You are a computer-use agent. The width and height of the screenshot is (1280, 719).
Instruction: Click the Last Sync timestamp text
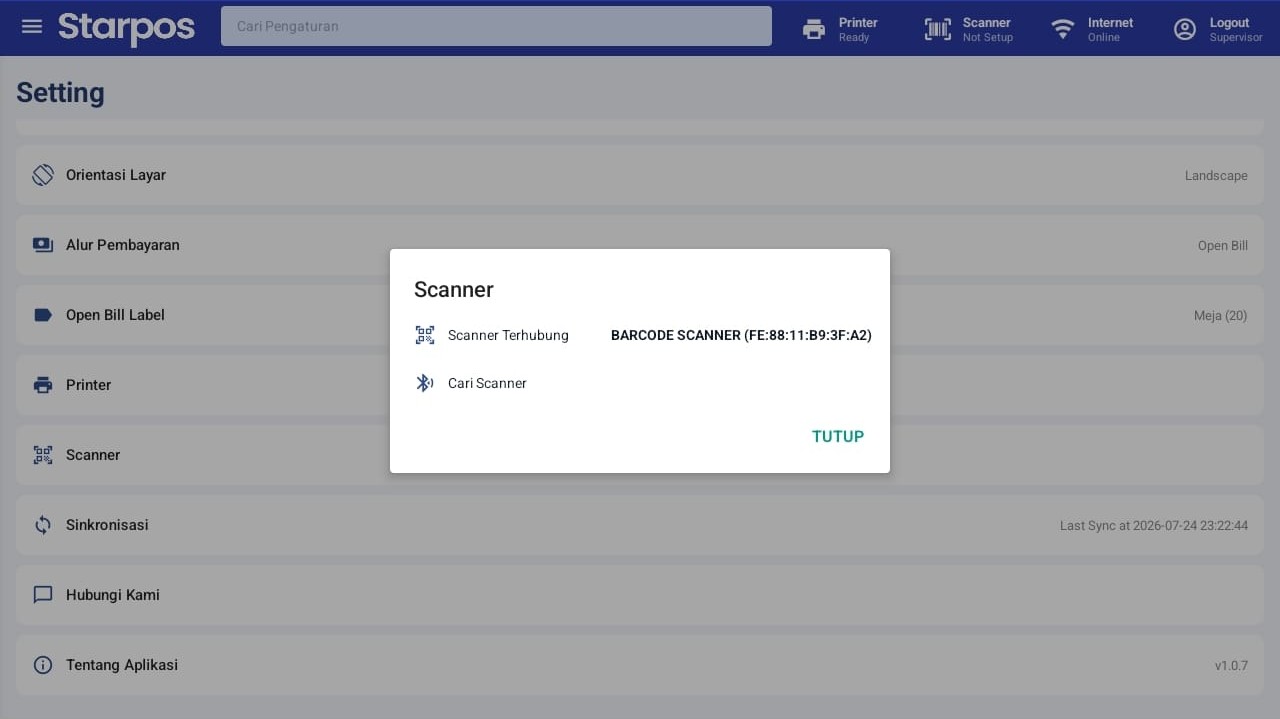[x=1154, y=525]
